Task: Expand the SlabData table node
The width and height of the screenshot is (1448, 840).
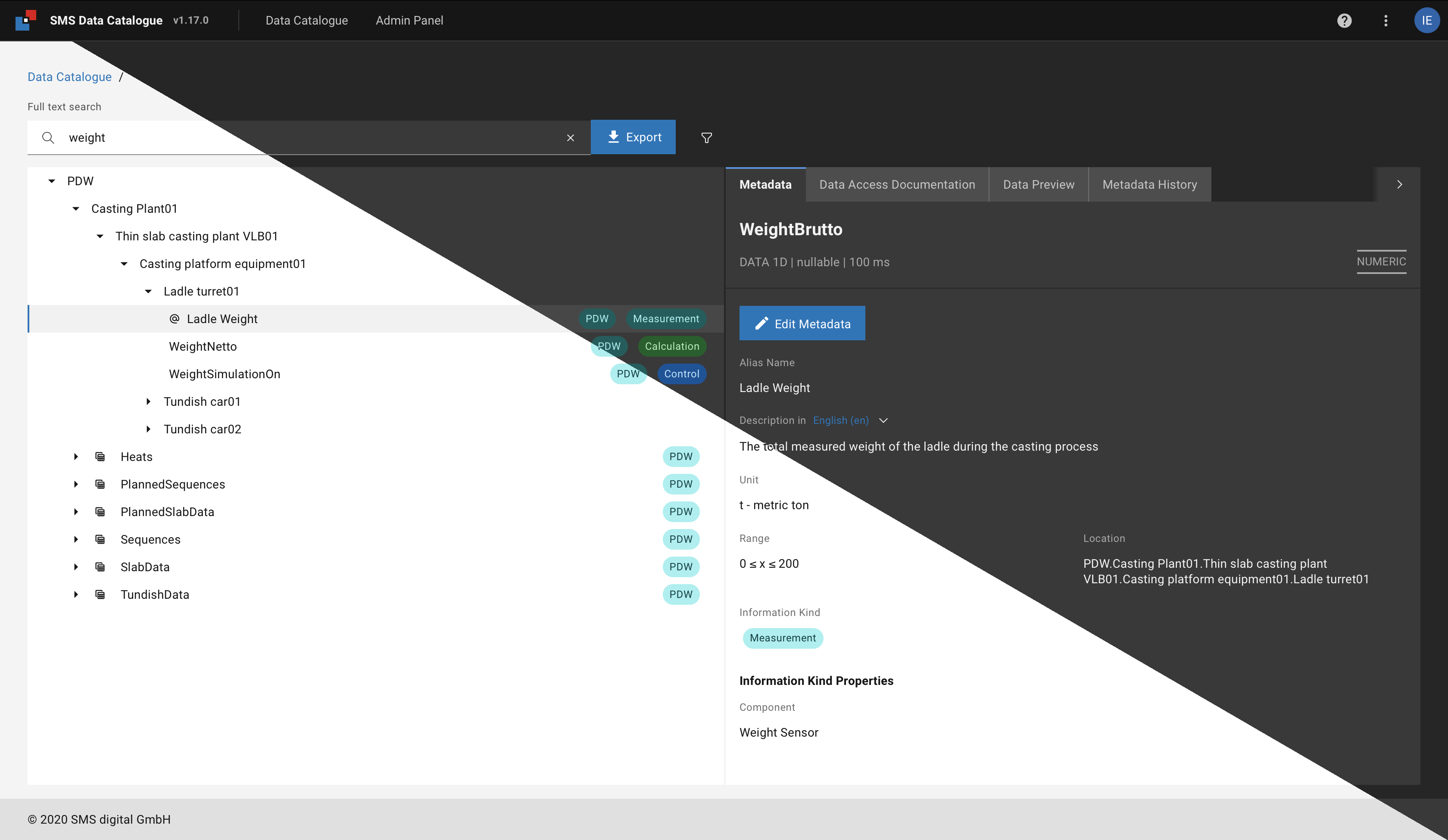Action: point(76,567)
